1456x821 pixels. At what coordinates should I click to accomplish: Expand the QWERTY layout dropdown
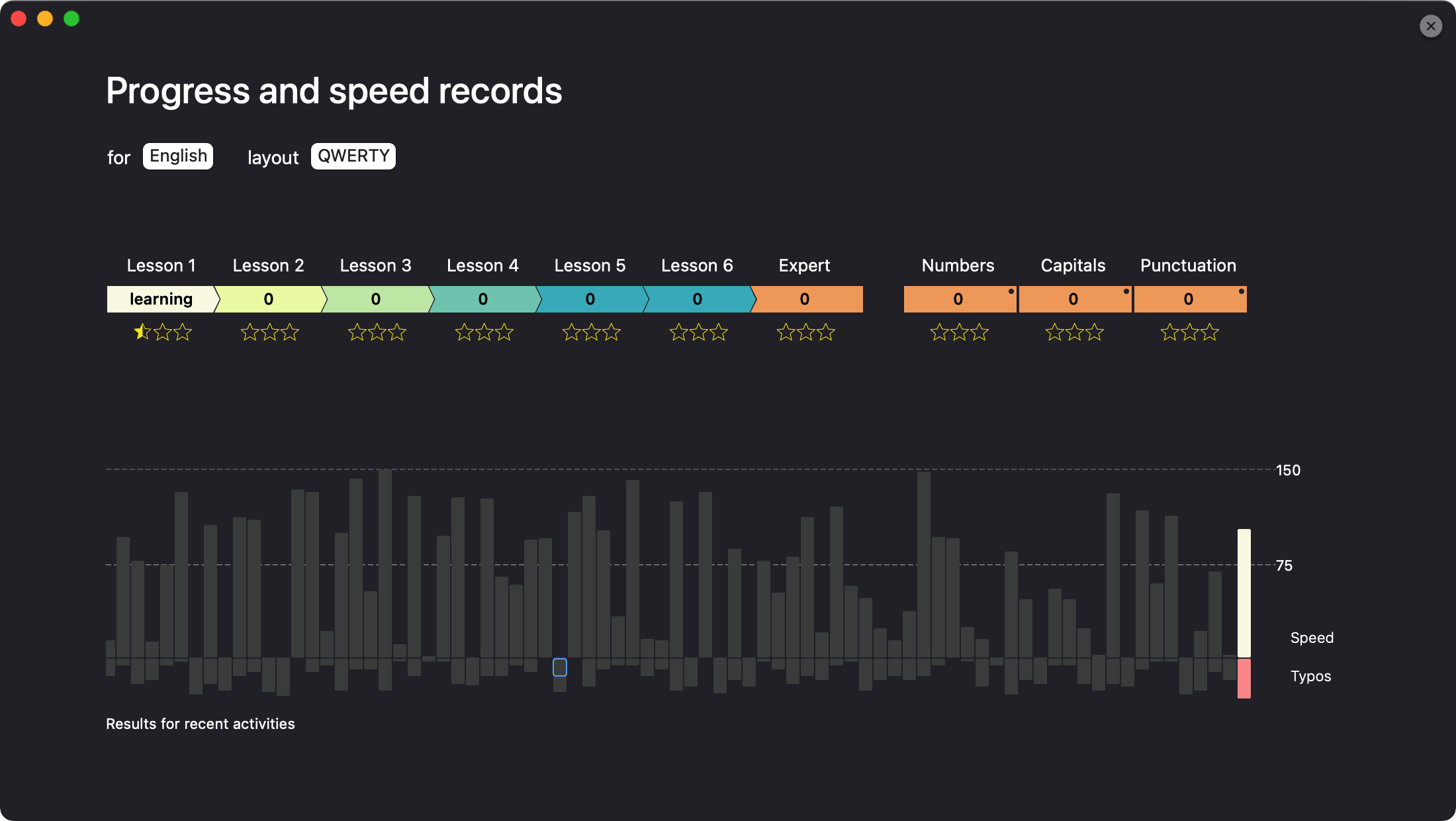(x=353, y=156)
